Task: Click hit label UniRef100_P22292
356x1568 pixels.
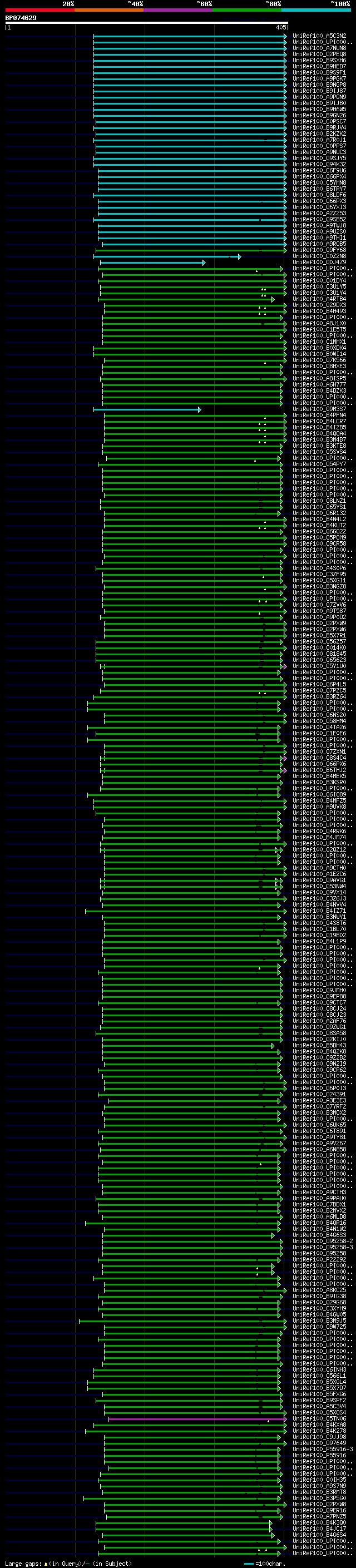Action: [319, 1260]
